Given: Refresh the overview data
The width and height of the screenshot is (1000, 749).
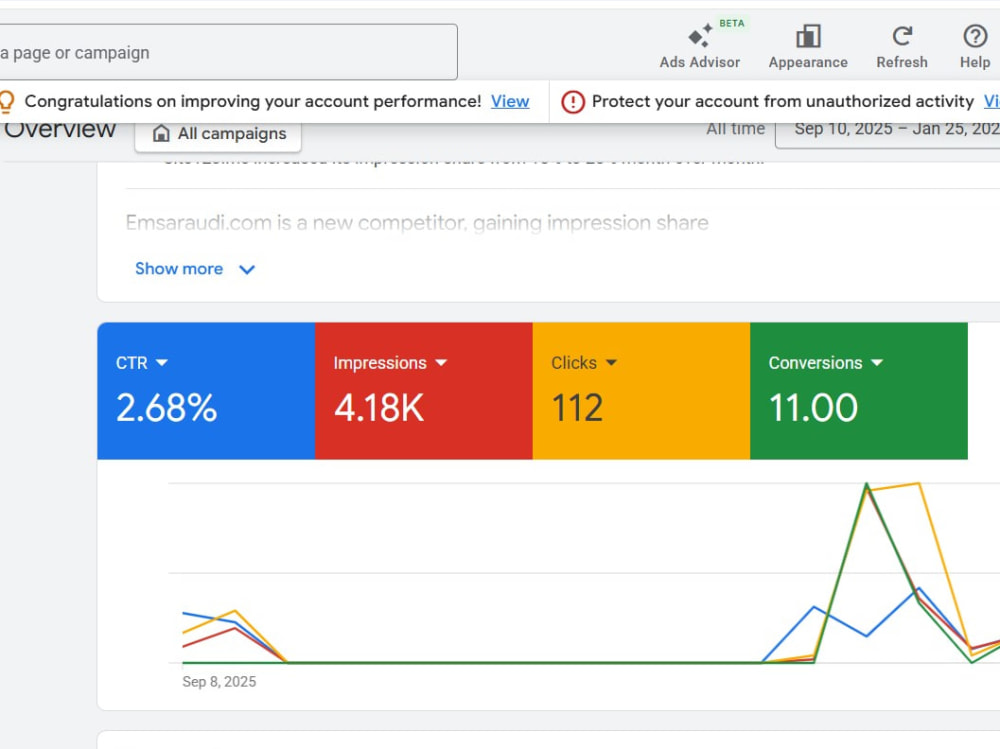Looking at the screenshot, I should pyautogui.click(x=902, y=46).
